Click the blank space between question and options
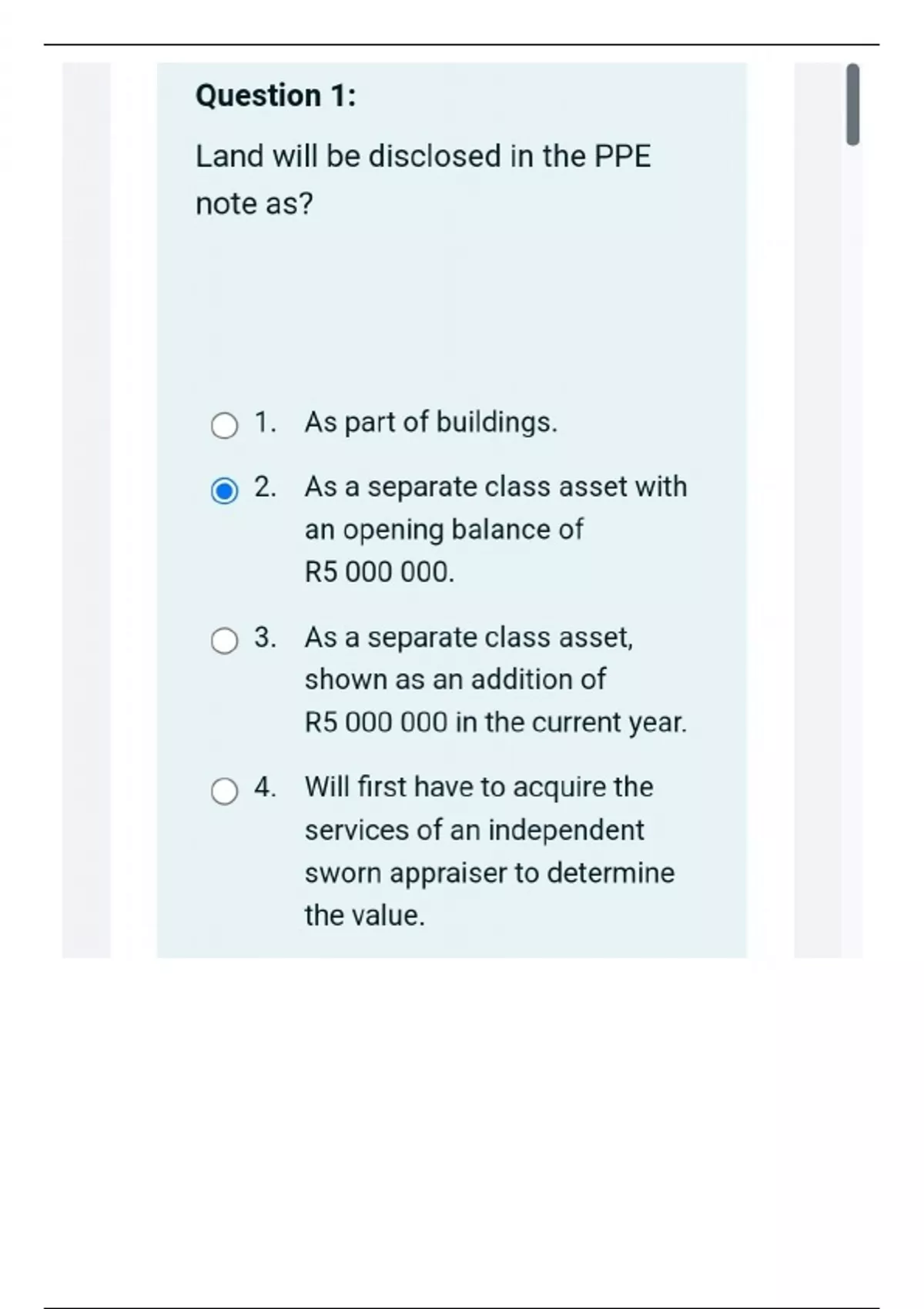 click(451, 308)
